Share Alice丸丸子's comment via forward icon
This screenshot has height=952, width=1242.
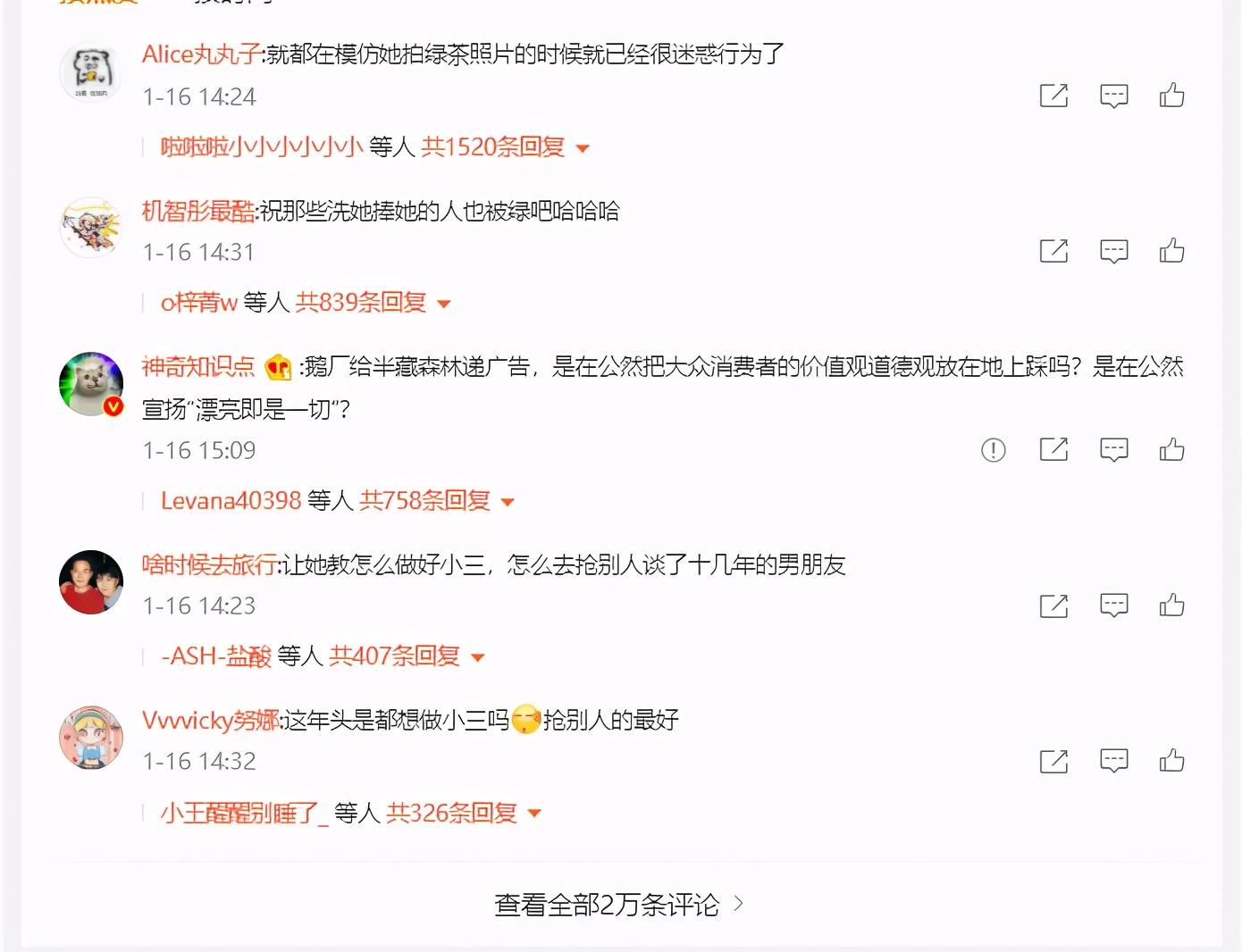pyautogui.click(x=1054, y=95)
